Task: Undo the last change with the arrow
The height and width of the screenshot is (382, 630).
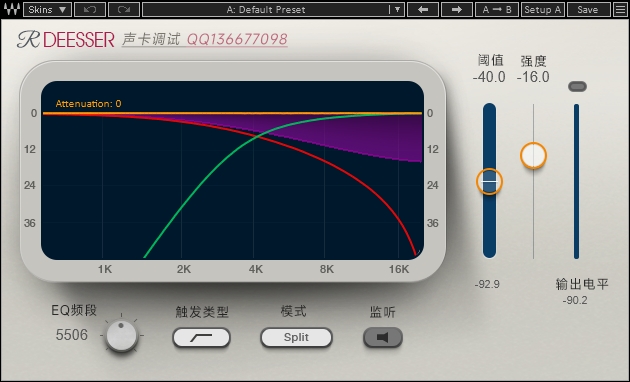Action: (x=90, y=10)
